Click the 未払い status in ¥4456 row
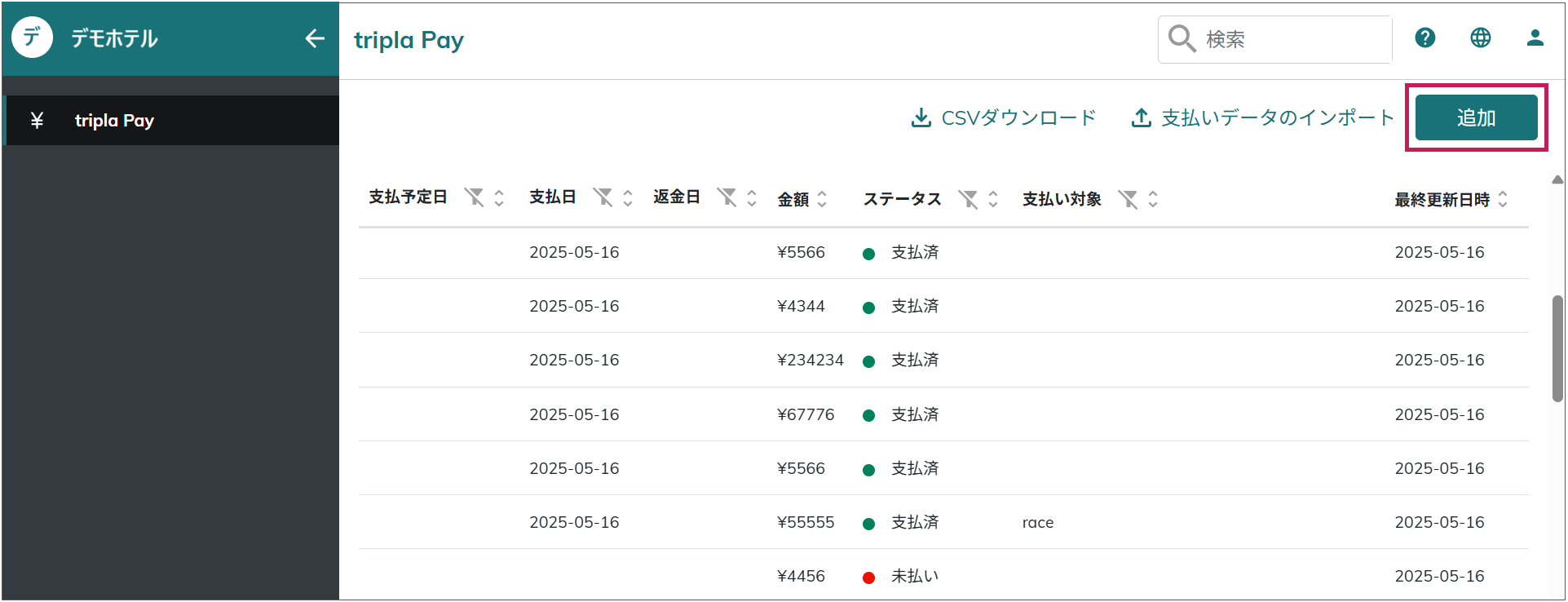The width and height of the screenshot is (1568, 602). pos(915,576)
